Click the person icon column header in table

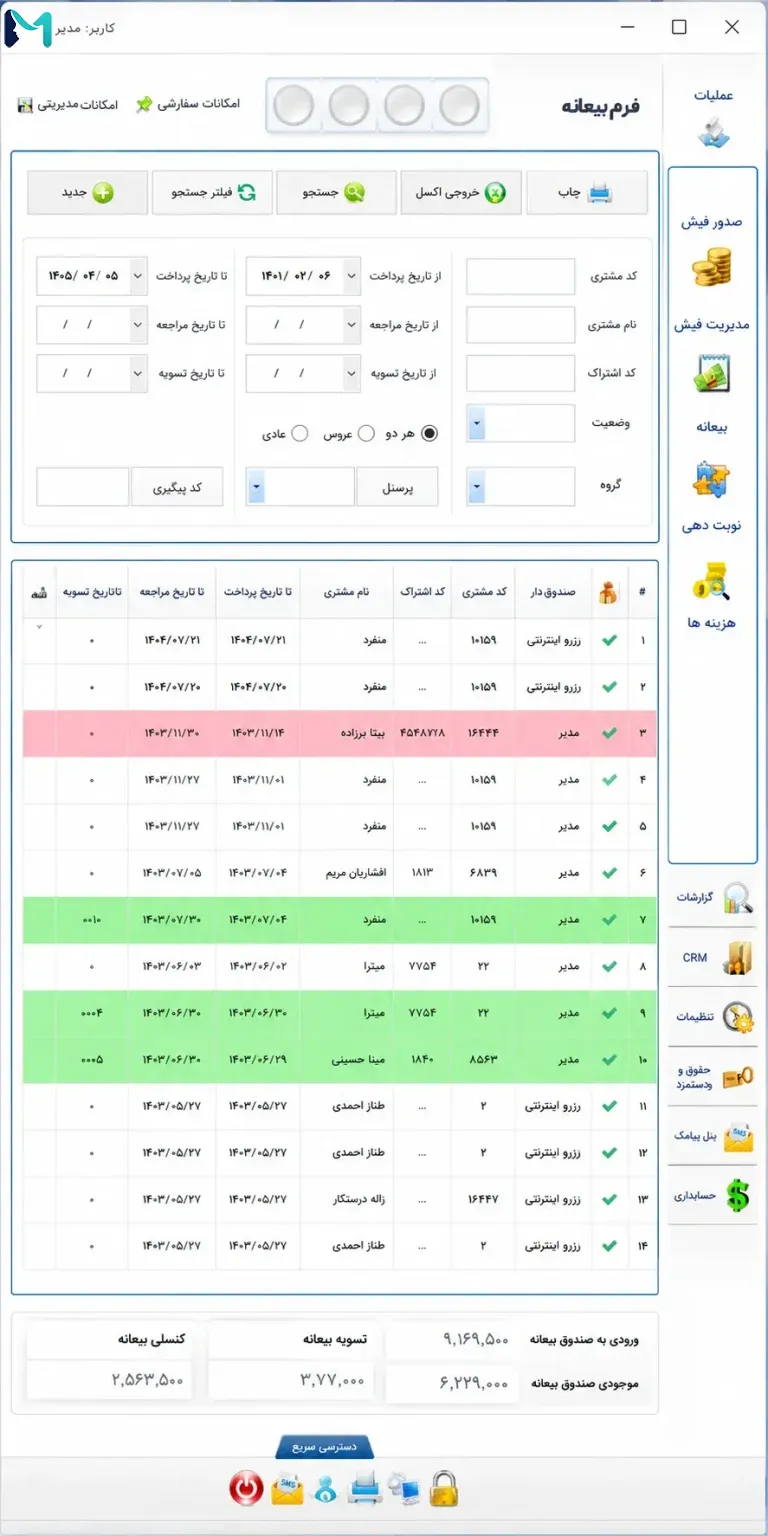tap(607, 593)
